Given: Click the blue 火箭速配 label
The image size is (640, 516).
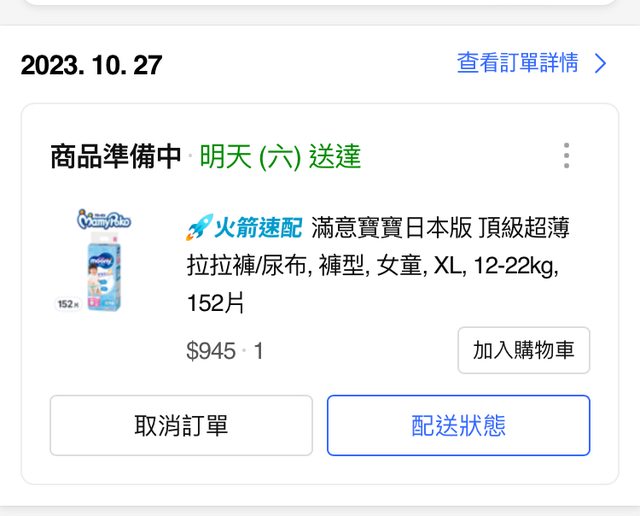Looking at the screenshot, I should tap(257, 228).
